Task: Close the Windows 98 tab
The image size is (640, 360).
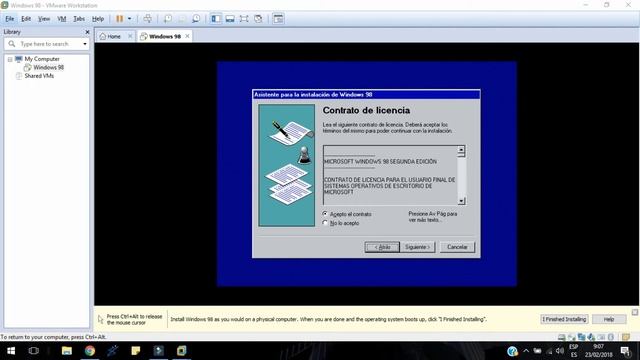Action: pyautogui.click(x=187, y=36)
